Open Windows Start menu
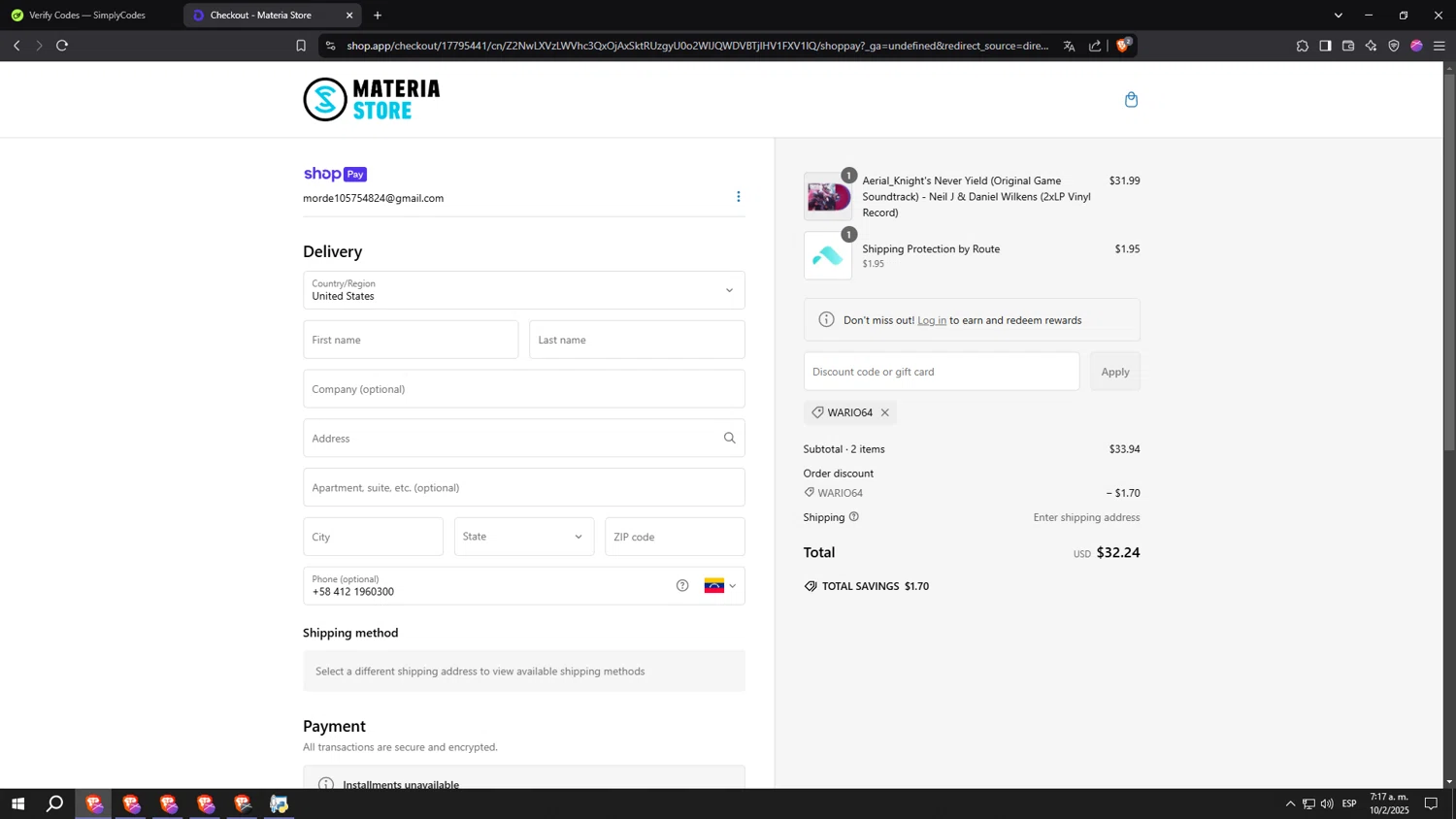 pos(17,803)
